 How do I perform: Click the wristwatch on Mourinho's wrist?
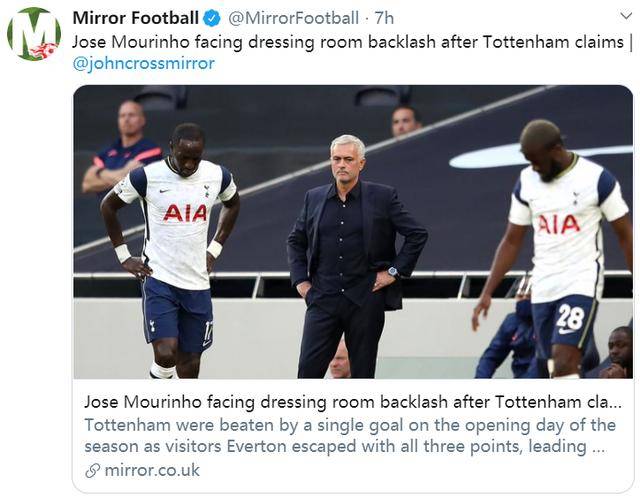pyautogui.click(x=393, y=271)
